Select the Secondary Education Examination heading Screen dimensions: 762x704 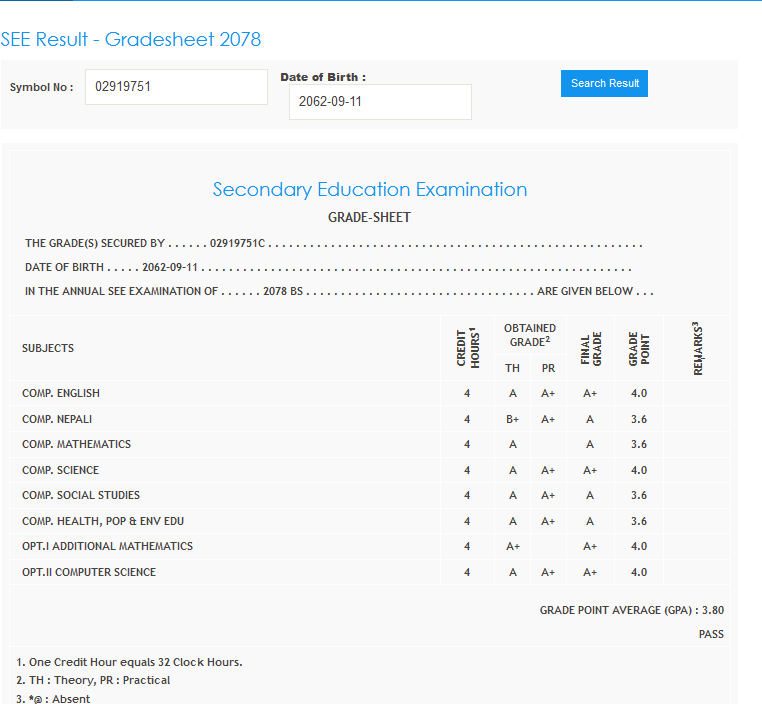tap(370, 190)
